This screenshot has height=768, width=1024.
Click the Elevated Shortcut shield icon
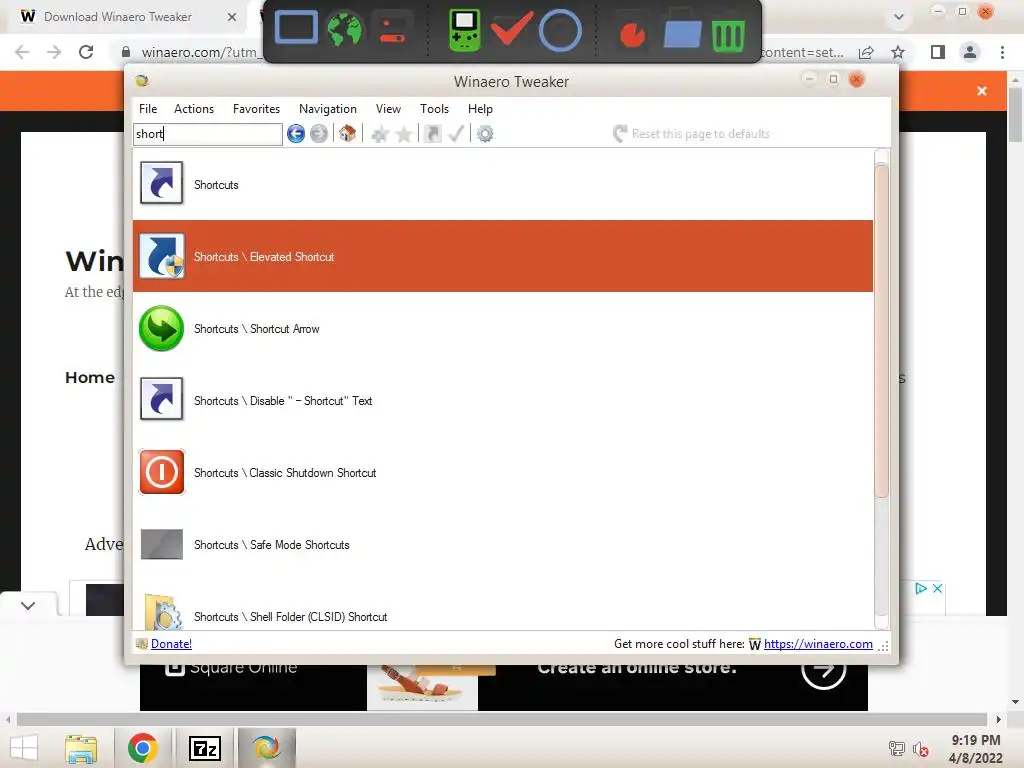coord(161,255)
